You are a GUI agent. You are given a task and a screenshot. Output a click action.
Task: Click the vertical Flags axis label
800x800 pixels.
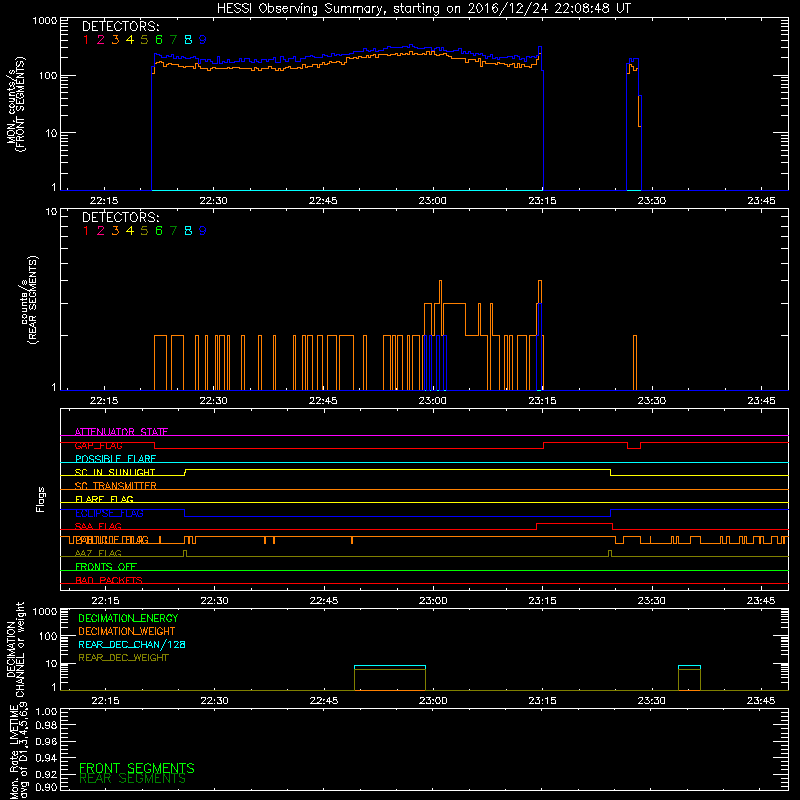[41, 499]
